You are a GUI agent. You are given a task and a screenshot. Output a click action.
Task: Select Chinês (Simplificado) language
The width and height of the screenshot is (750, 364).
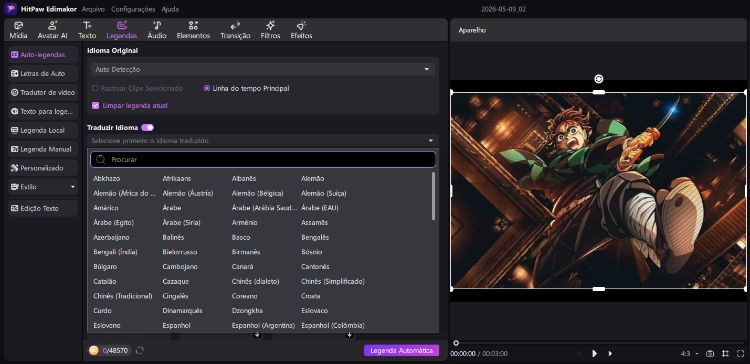[x=333, y=281]
